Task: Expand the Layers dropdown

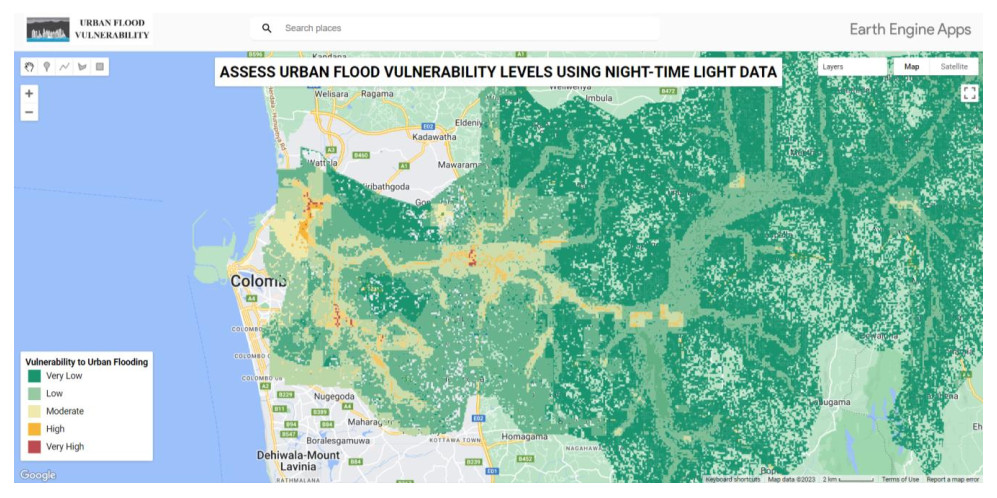Action: pos(850,67)
